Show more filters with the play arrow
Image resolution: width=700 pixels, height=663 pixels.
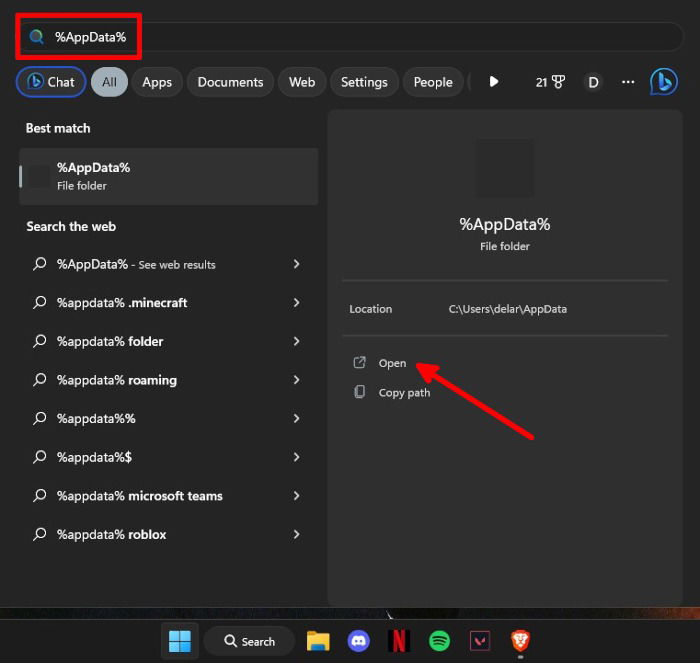(x=494, y=82)
